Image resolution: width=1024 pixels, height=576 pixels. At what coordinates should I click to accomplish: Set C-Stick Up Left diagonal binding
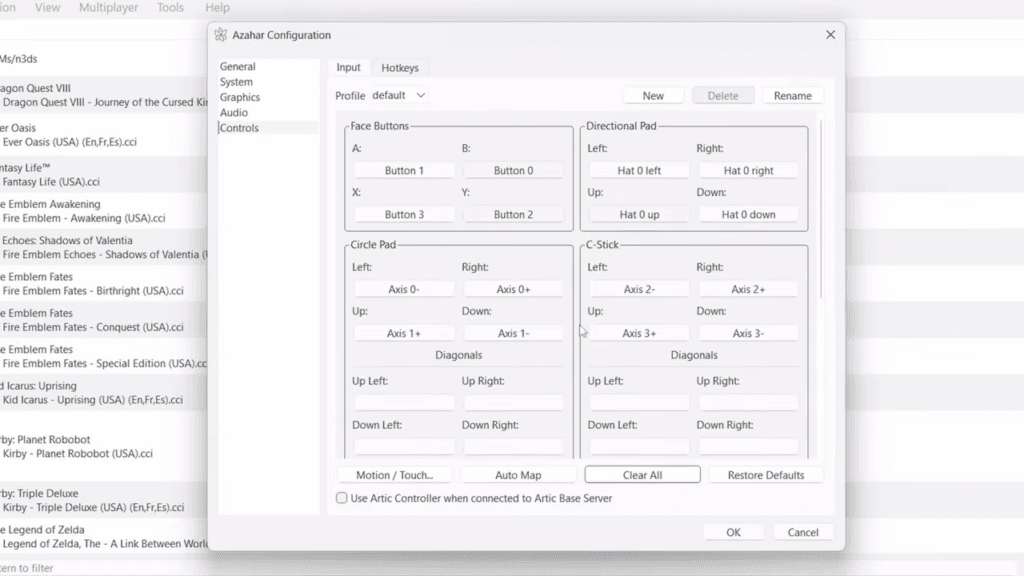(x=639, y=403)
